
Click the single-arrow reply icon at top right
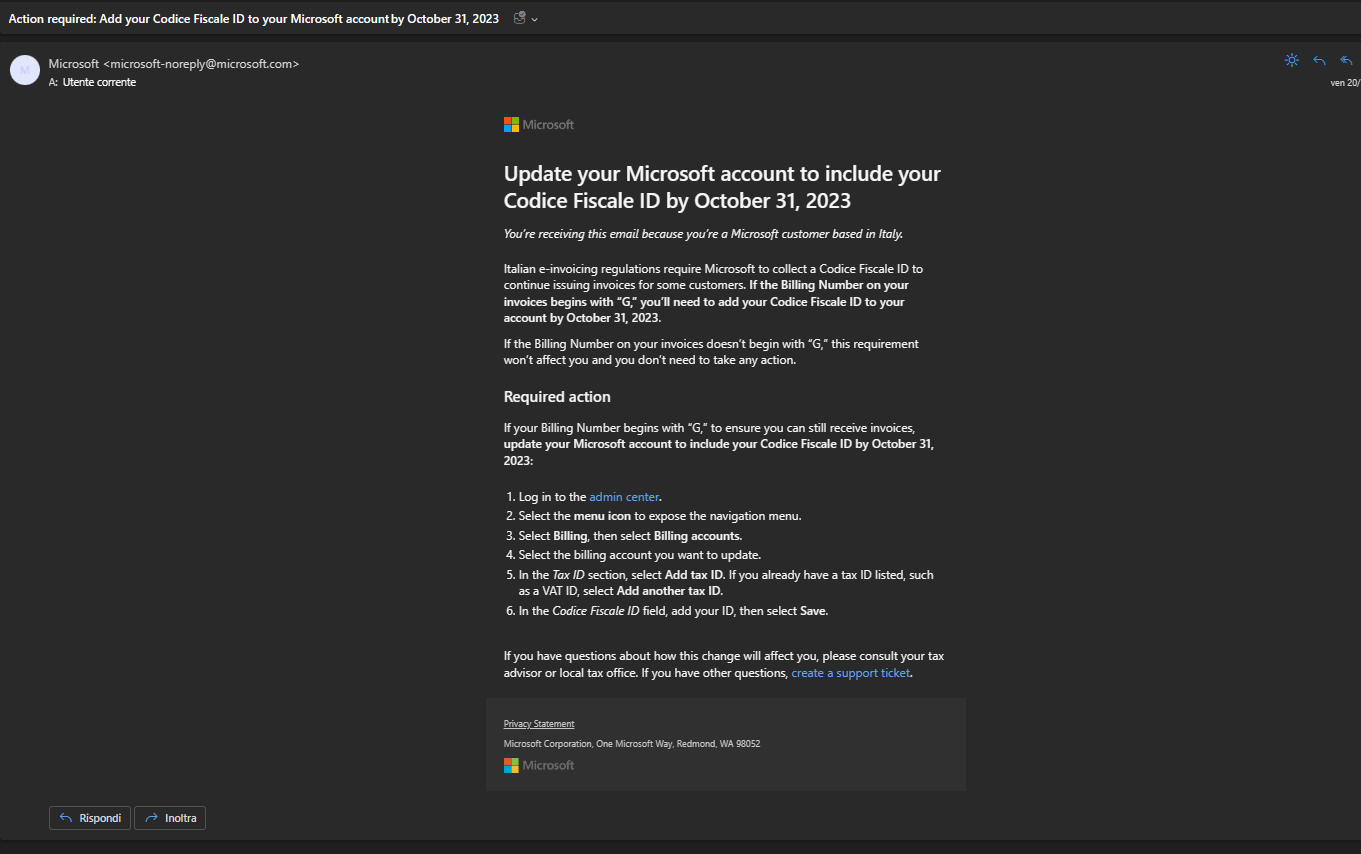click(1319, 61)
